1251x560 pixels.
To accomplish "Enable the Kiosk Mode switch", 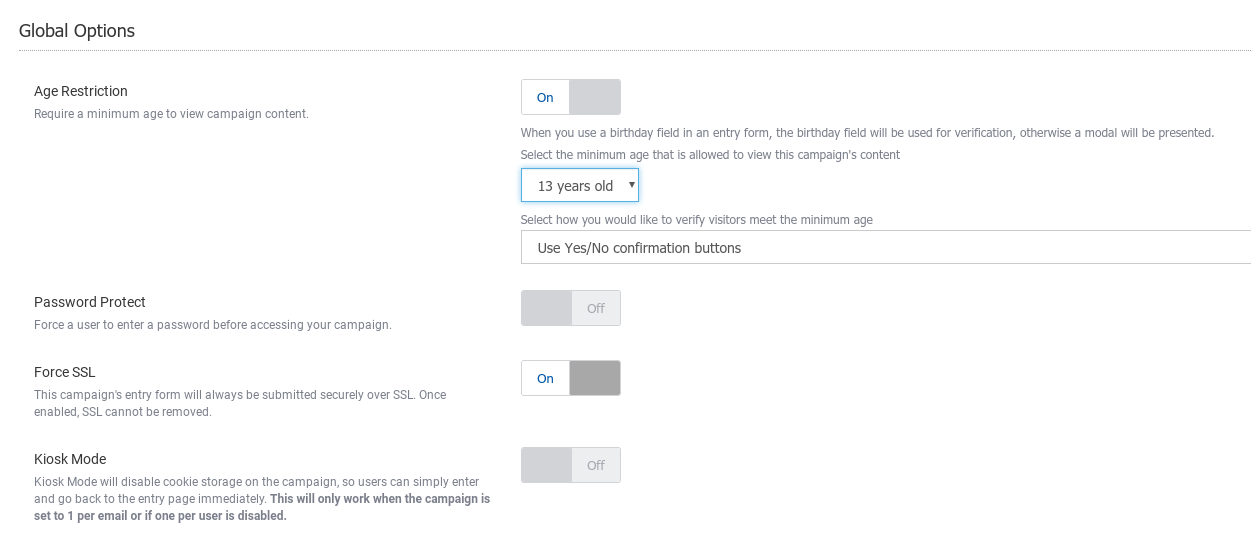I will [x=570, y=465].
